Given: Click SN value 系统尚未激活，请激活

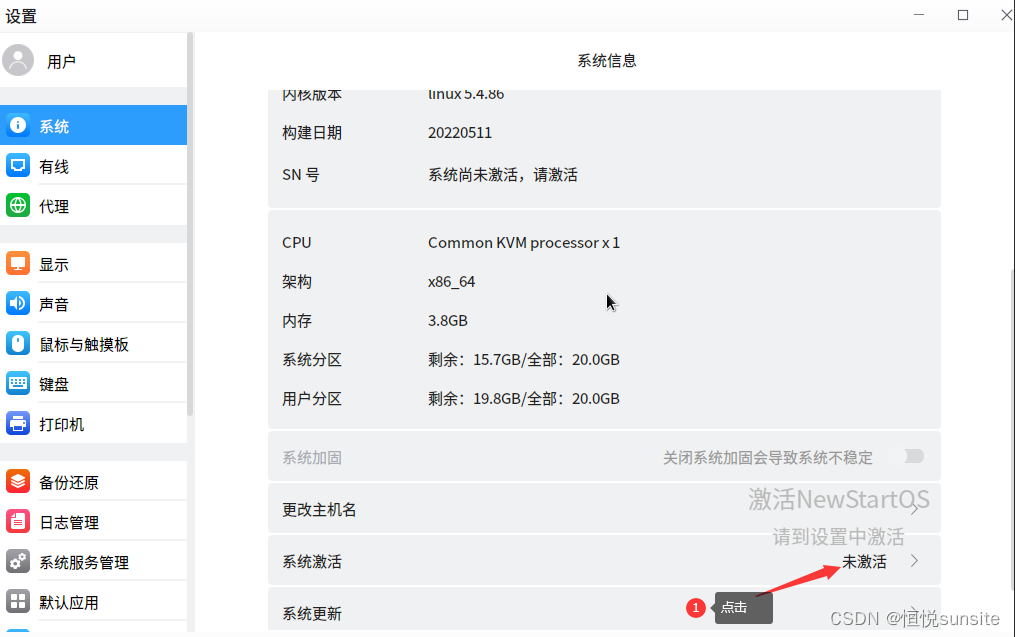Looking at the screenshot, I should [502, 175].
